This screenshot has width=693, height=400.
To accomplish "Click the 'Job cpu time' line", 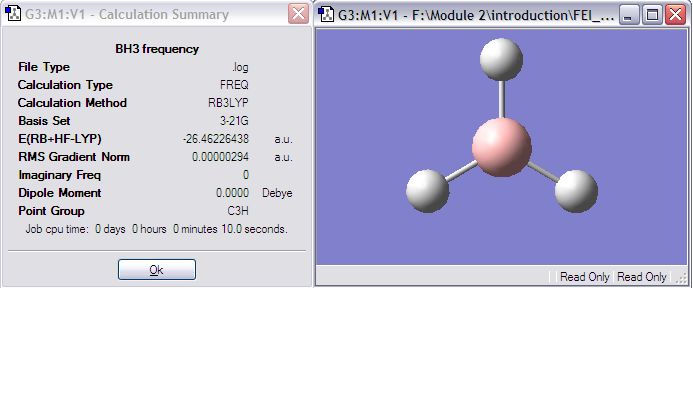I will click(156, 229).
